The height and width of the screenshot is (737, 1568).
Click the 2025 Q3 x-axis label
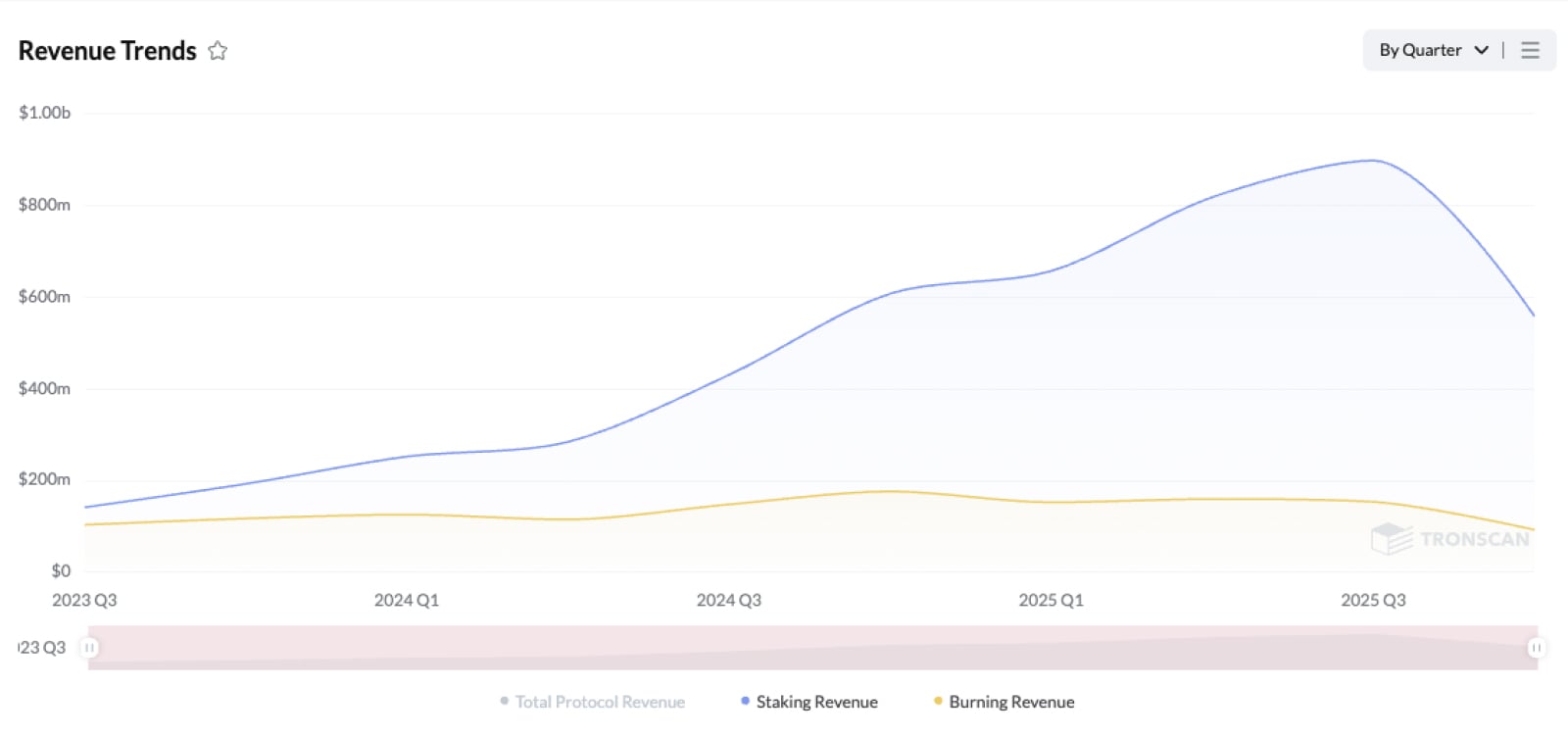point(1373,600)
